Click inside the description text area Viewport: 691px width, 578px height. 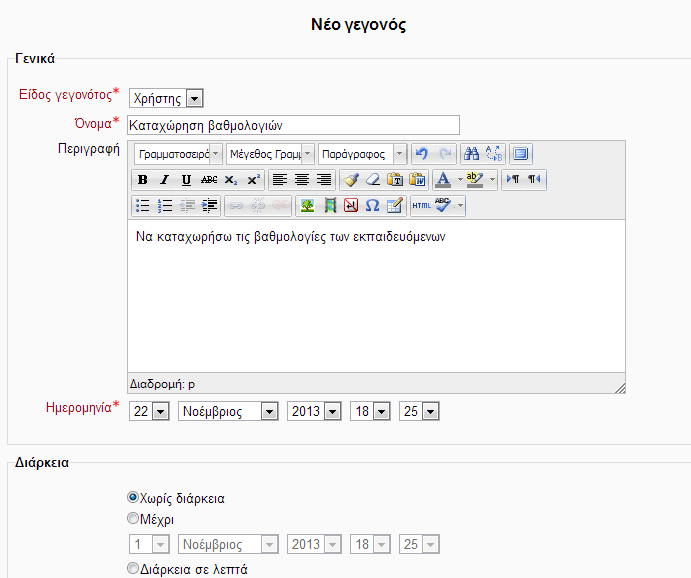[x=376, y=296]
